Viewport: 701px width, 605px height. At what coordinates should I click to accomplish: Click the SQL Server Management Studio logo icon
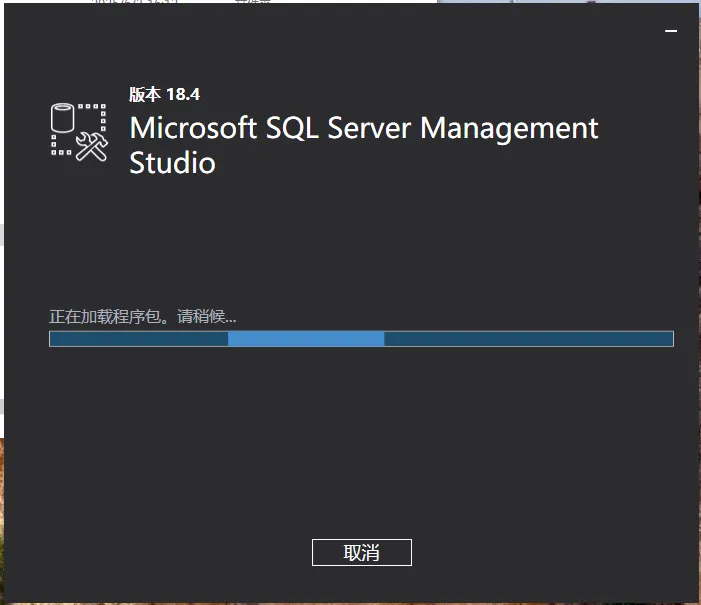78,131
